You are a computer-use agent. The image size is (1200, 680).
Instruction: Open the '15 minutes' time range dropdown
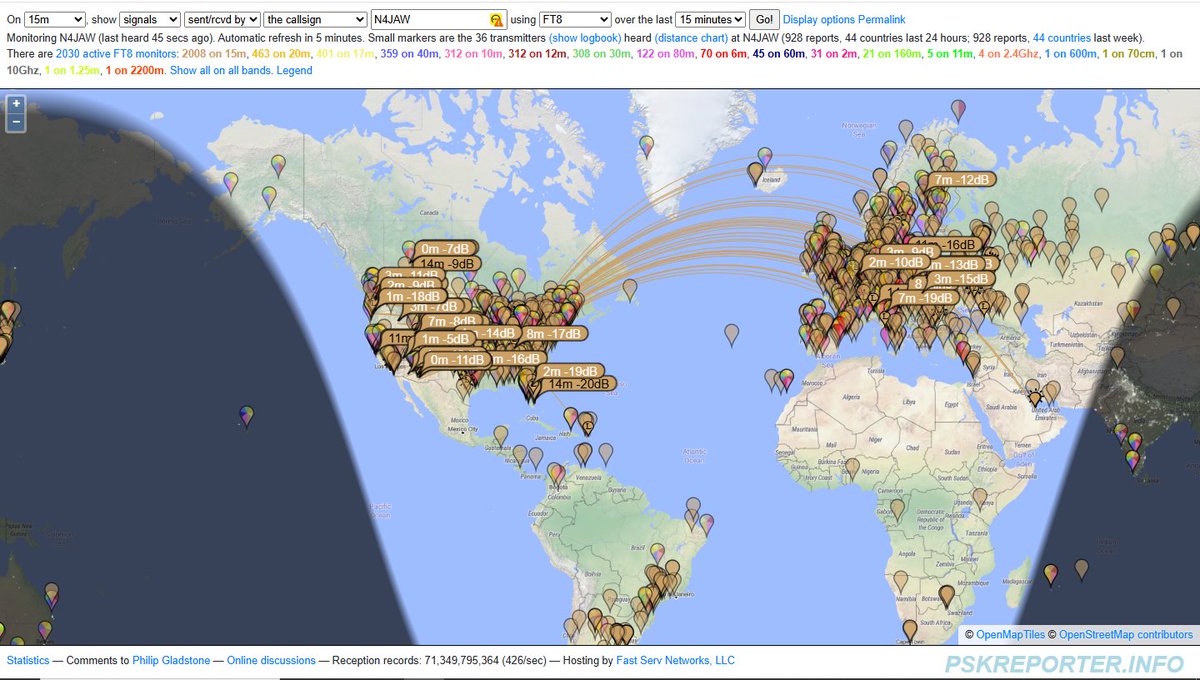pos(711,19)
